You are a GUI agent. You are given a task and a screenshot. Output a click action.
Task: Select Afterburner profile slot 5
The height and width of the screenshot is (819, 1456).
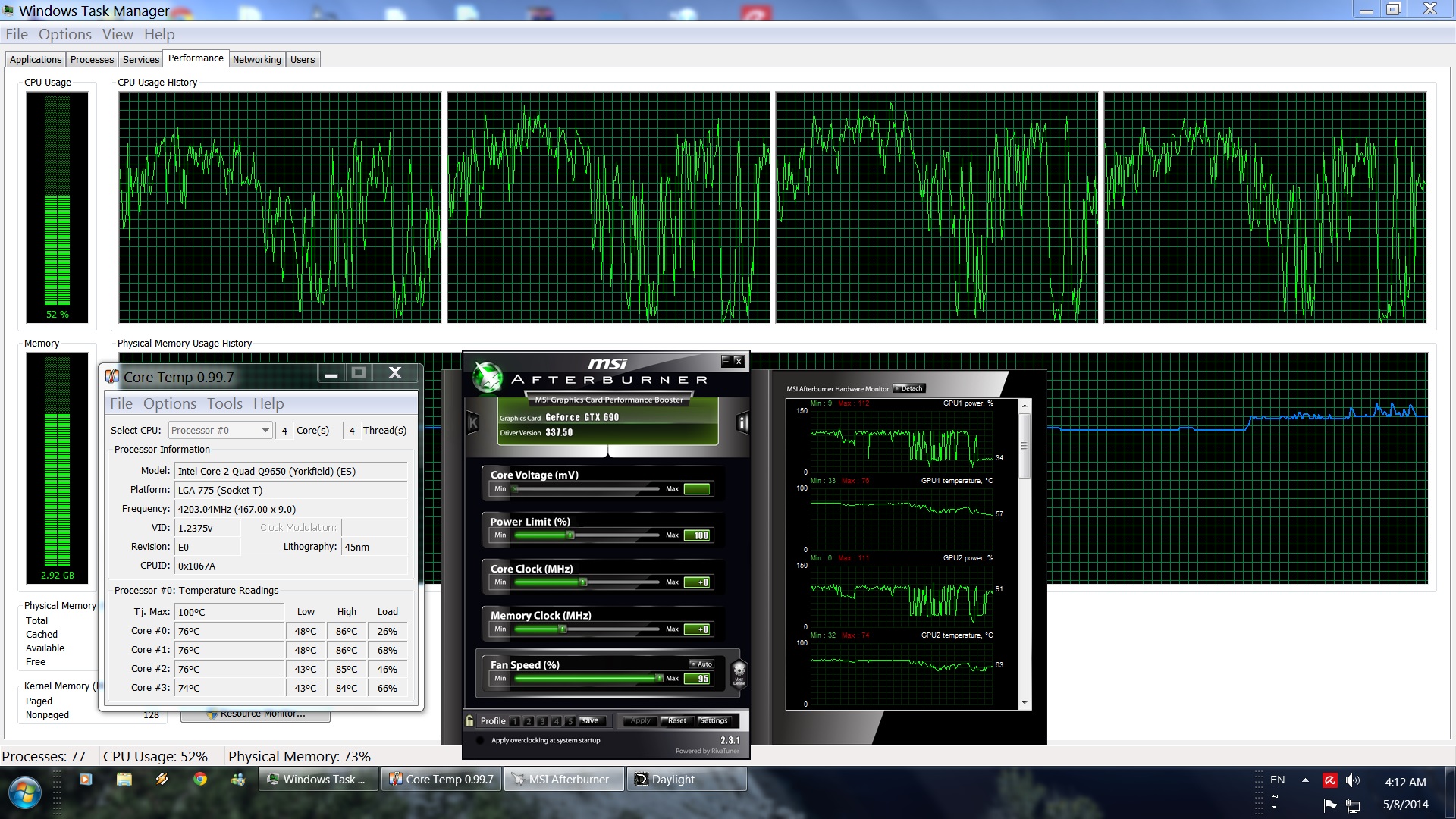tap(570, 721)
